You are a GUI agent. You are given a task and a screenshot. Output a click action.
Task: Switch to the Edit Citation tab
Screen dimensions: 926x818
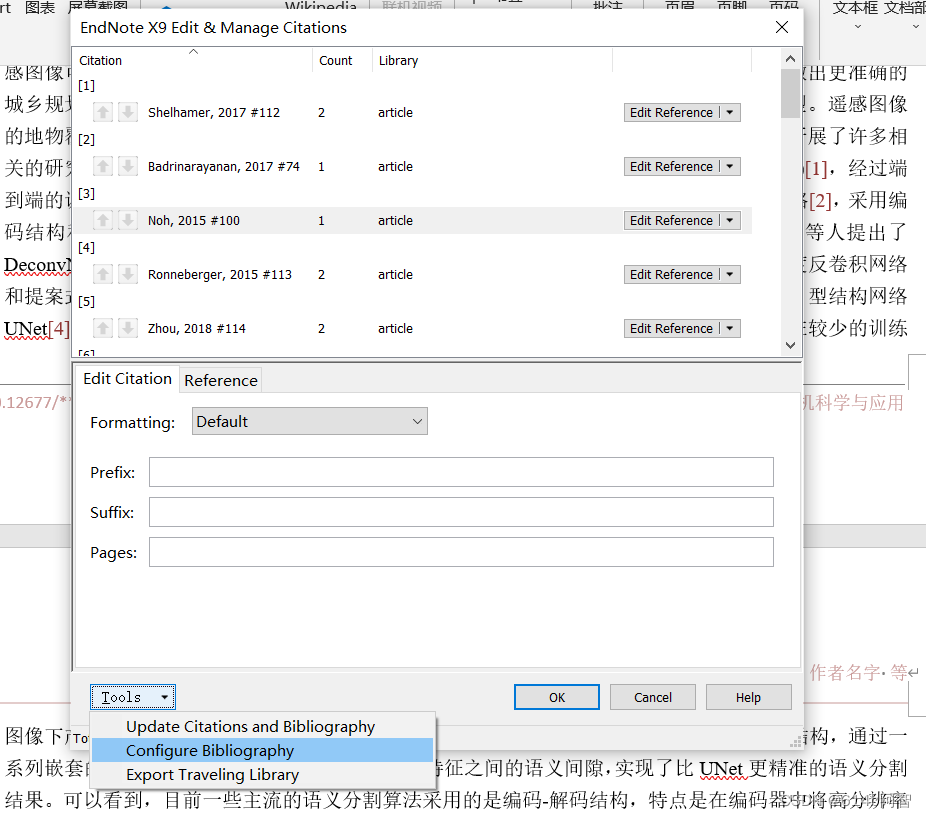click(x=127, y=379)
